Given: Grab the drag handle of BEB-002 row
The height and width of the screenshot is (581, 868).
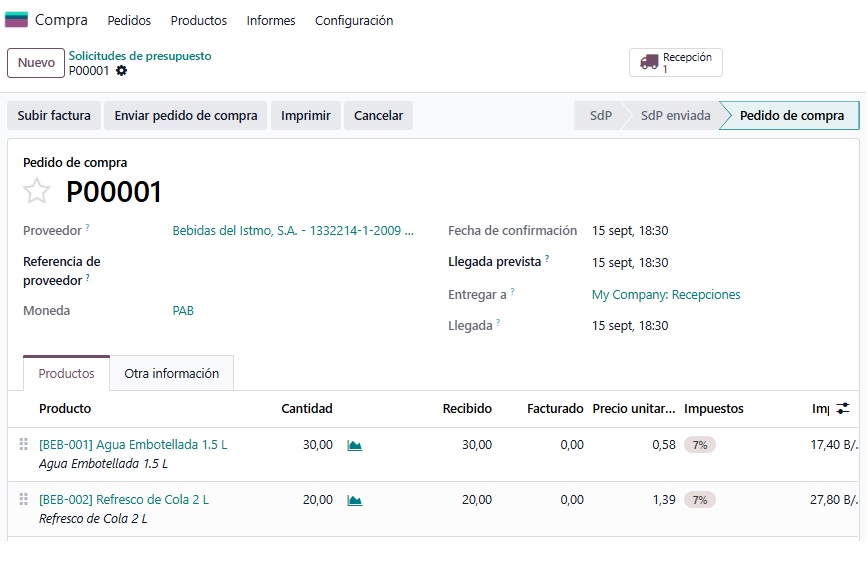Looking at the screenshot, I should [23, 500].
